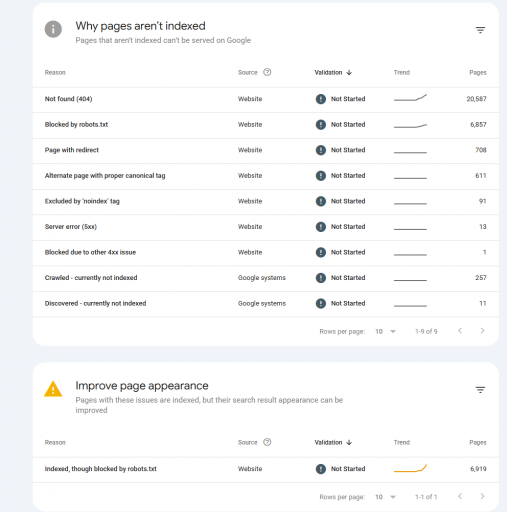
Task: Open filter icon for Improve page appearance
Action: click(480, 390)
